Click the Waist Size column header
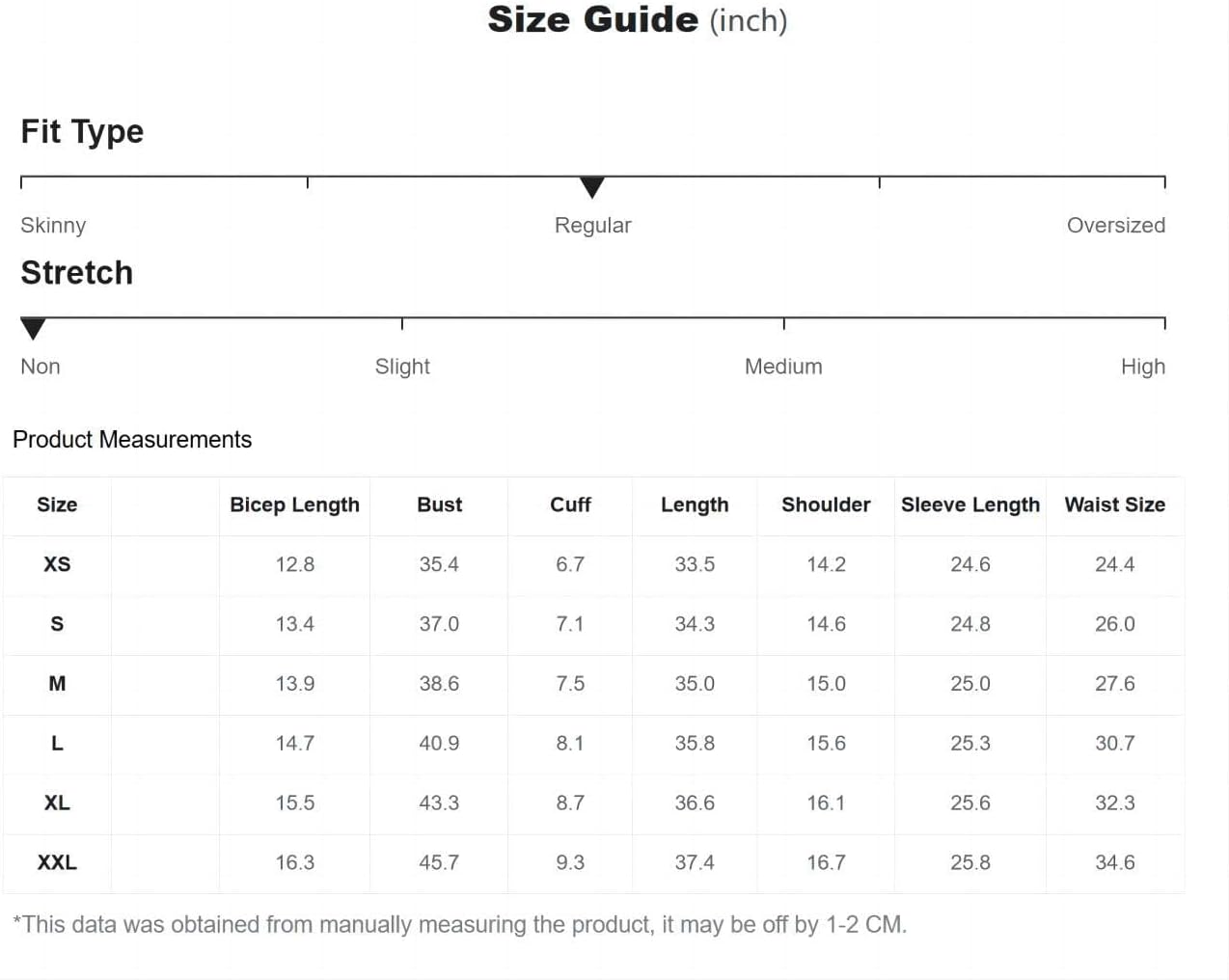Image resolution: width=1229 pixels, height=980 pixels. click(1114, 504)
